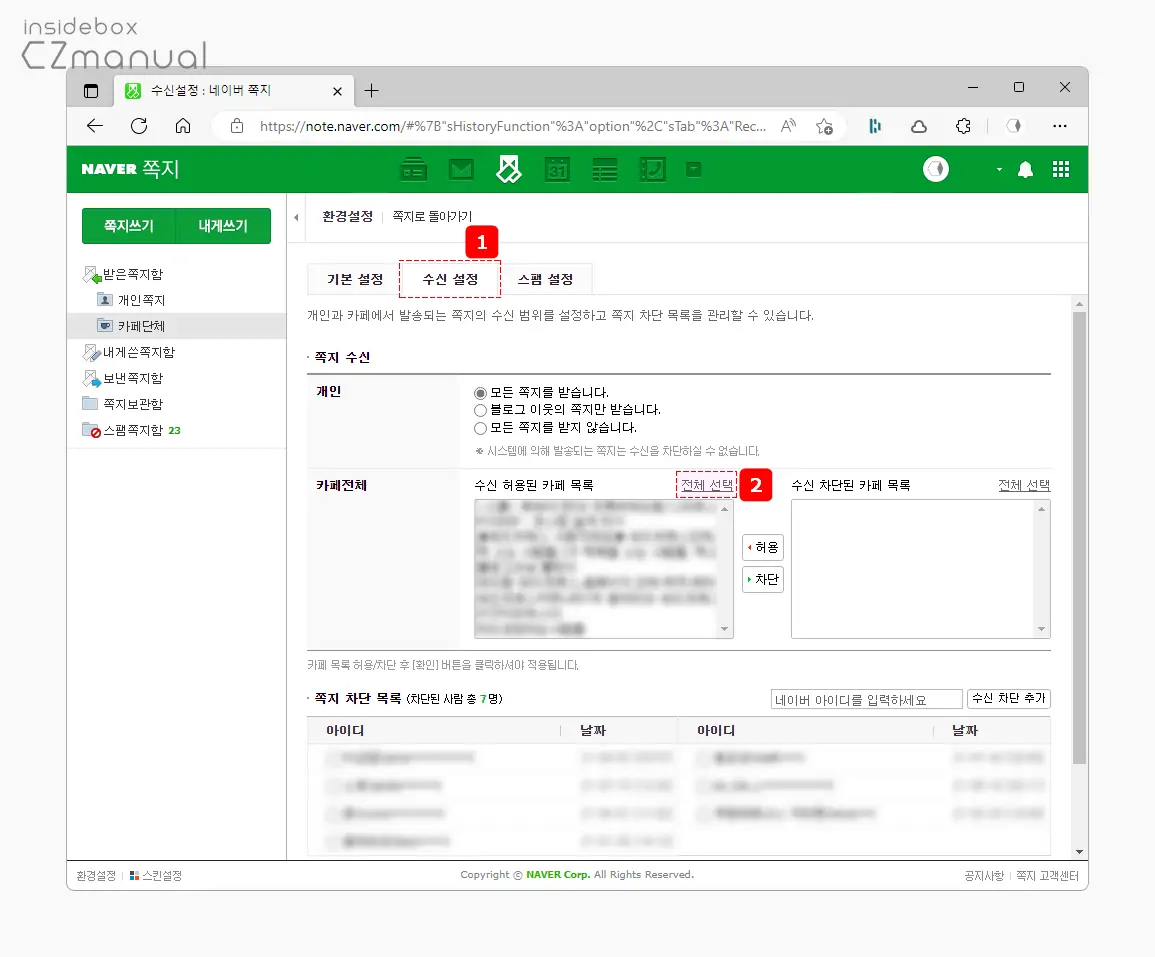
Task: Click the down arrow on the allowed cafe list
Action: 724,630
